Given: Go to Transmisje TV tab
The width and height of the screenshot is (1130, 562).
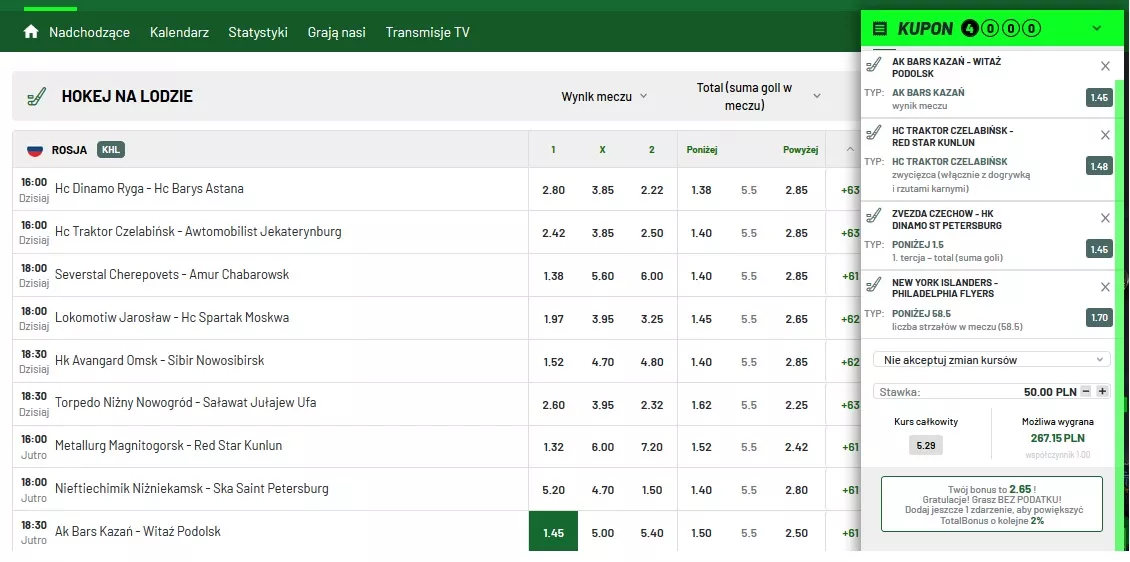Looking at the screenshot, I should point(427,32).
